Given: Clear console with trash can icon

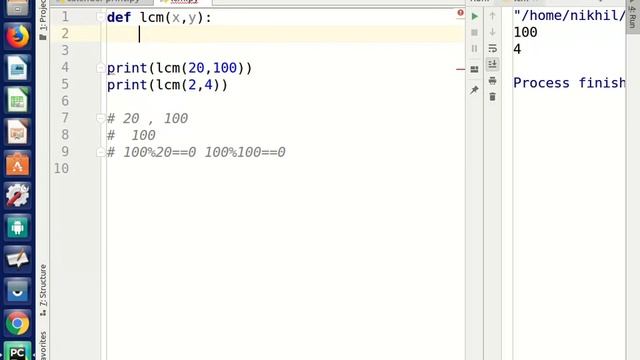Looking at the screenshot, I should pos(493,97).
